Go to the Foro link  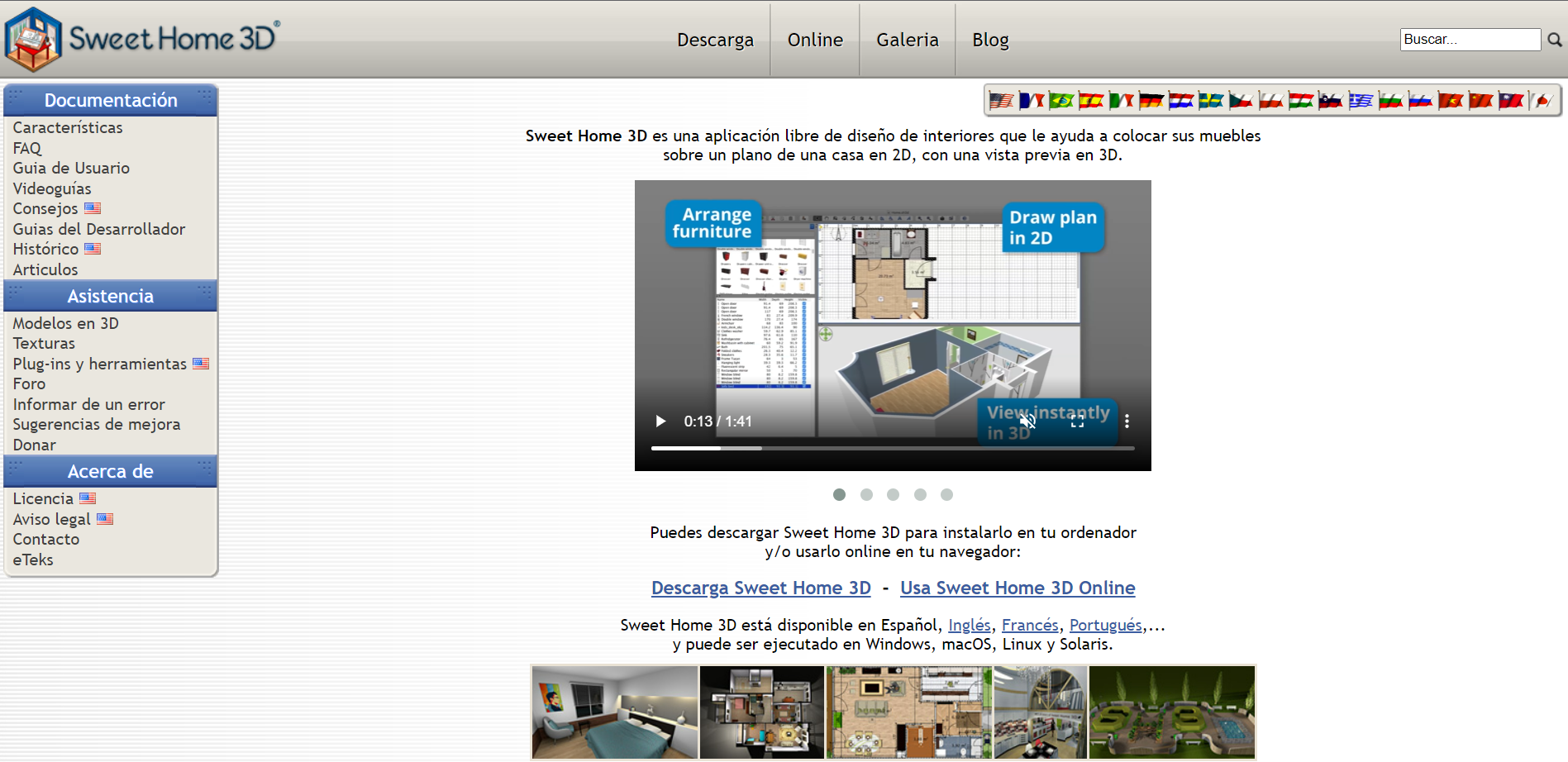click(x=29, y=383)
